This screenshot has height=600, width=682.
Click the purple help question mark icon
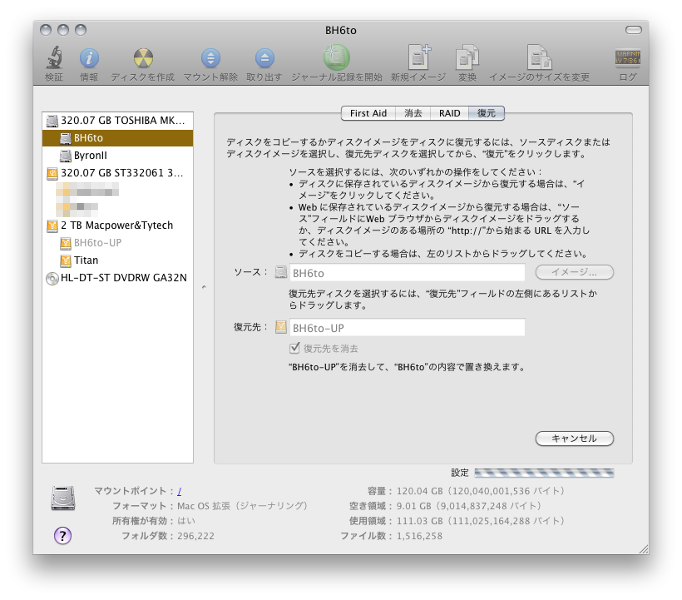point(63,536)
